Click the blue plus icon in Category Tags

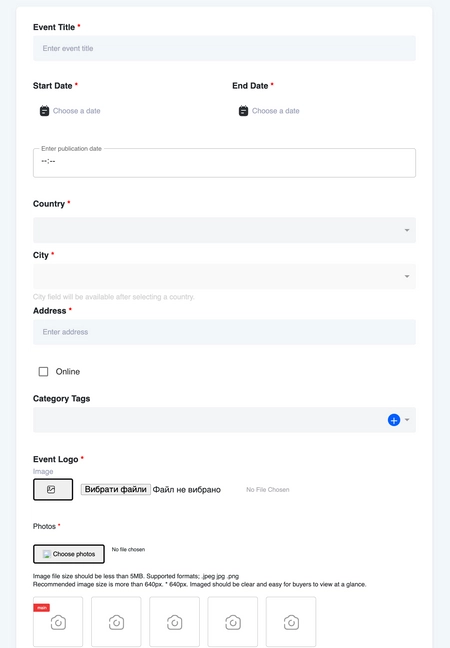click(x=394, y=420)
